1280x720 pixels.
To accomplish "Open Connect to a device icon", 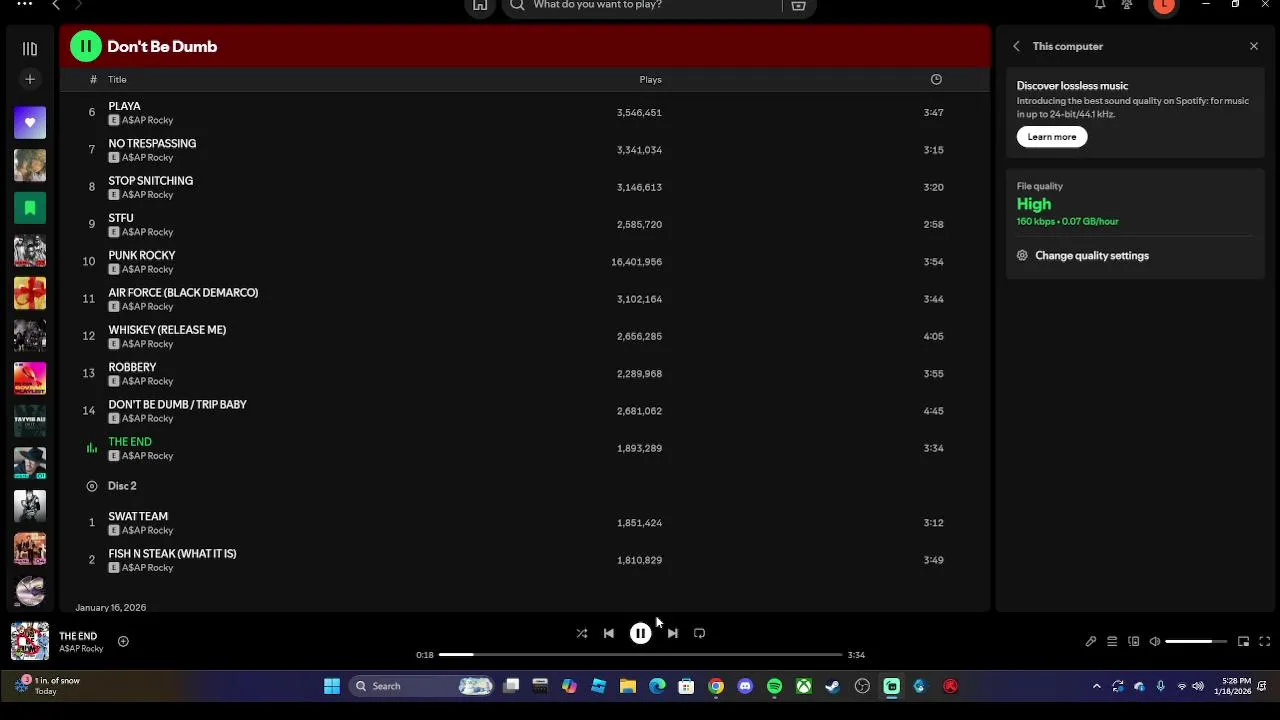I will coord(1134,642).
